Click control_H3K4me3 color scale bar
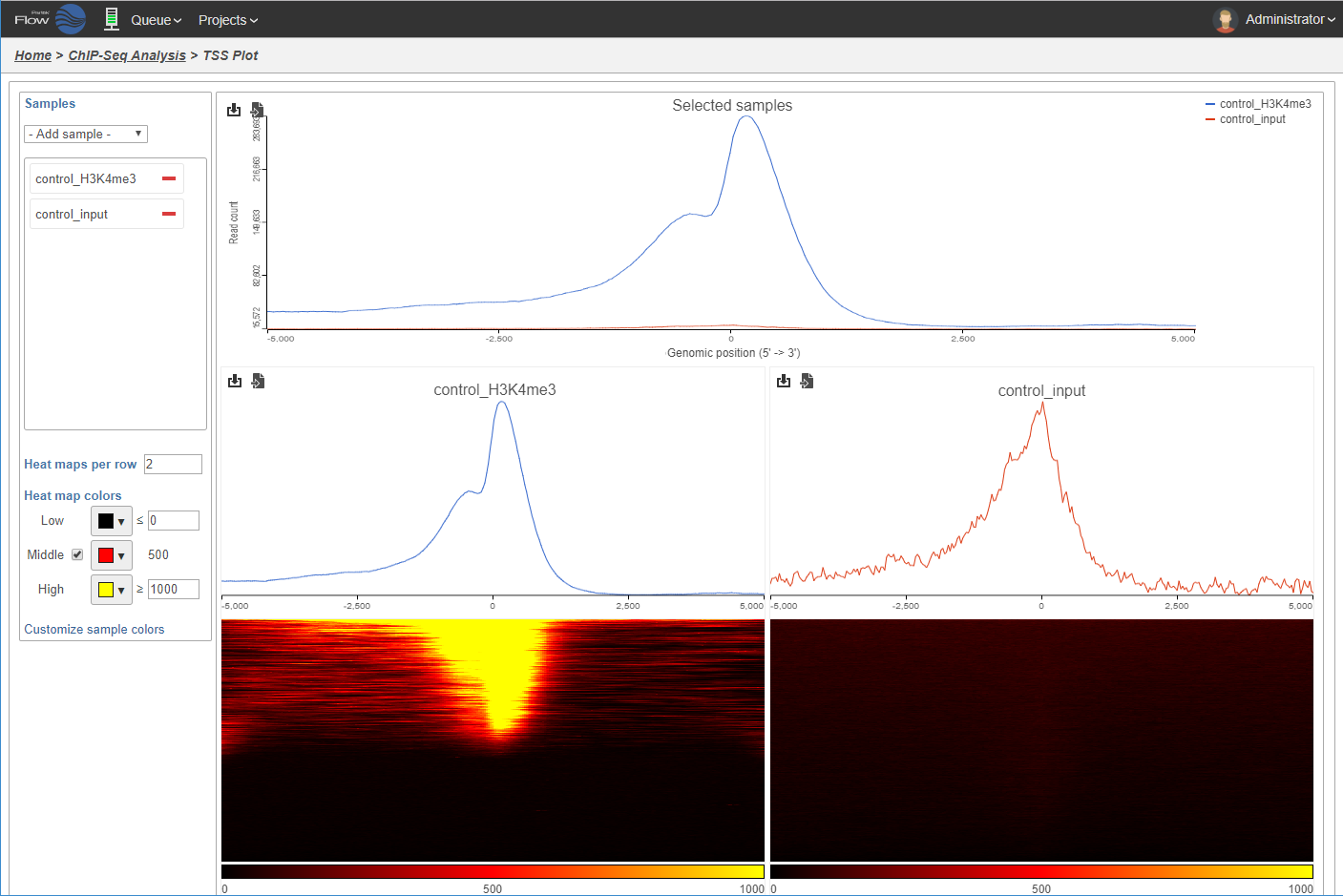1343x896 pixels. [x=493, y=872]
